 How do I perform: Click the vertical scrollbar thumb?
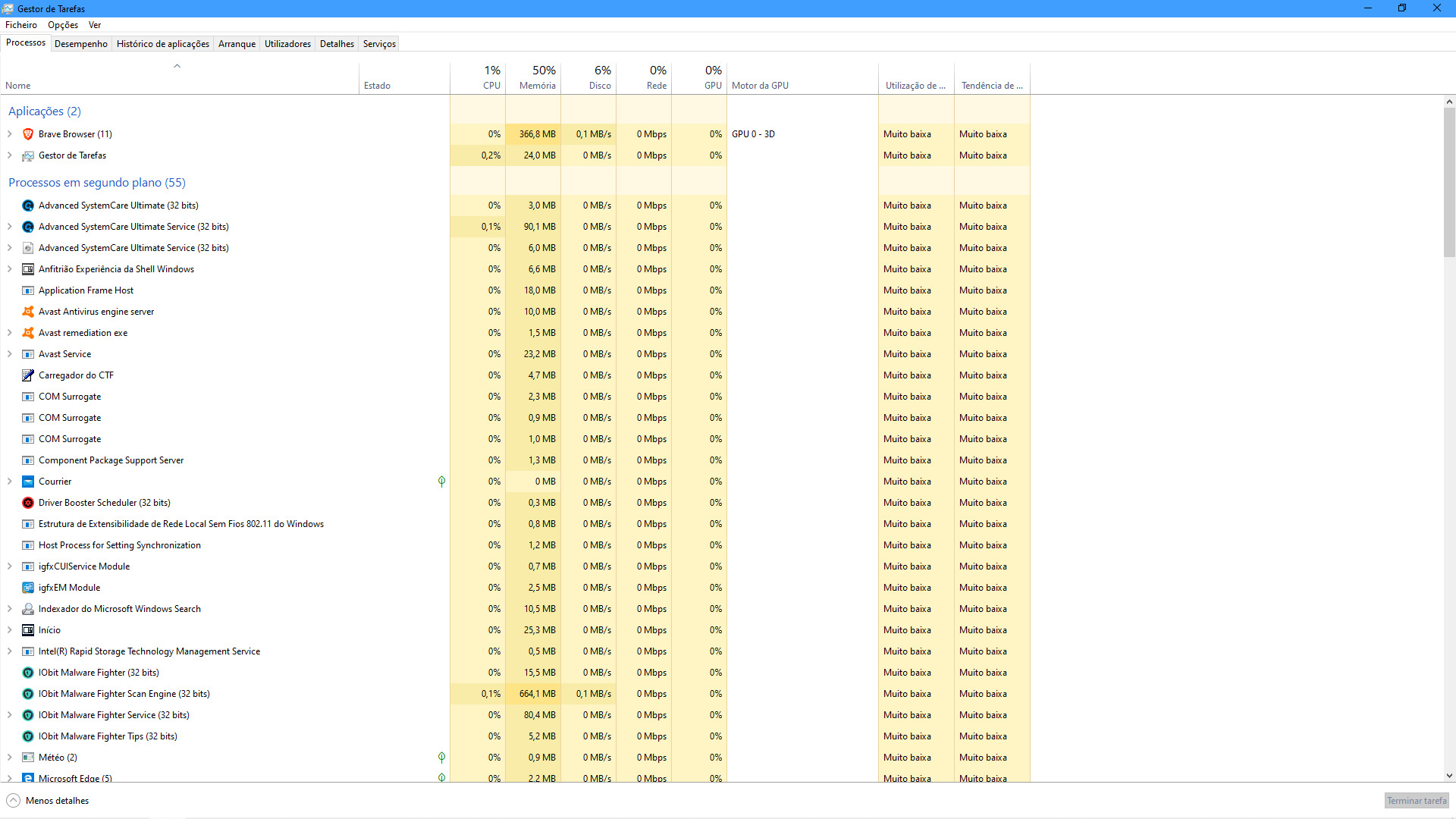pos(1449,182)
